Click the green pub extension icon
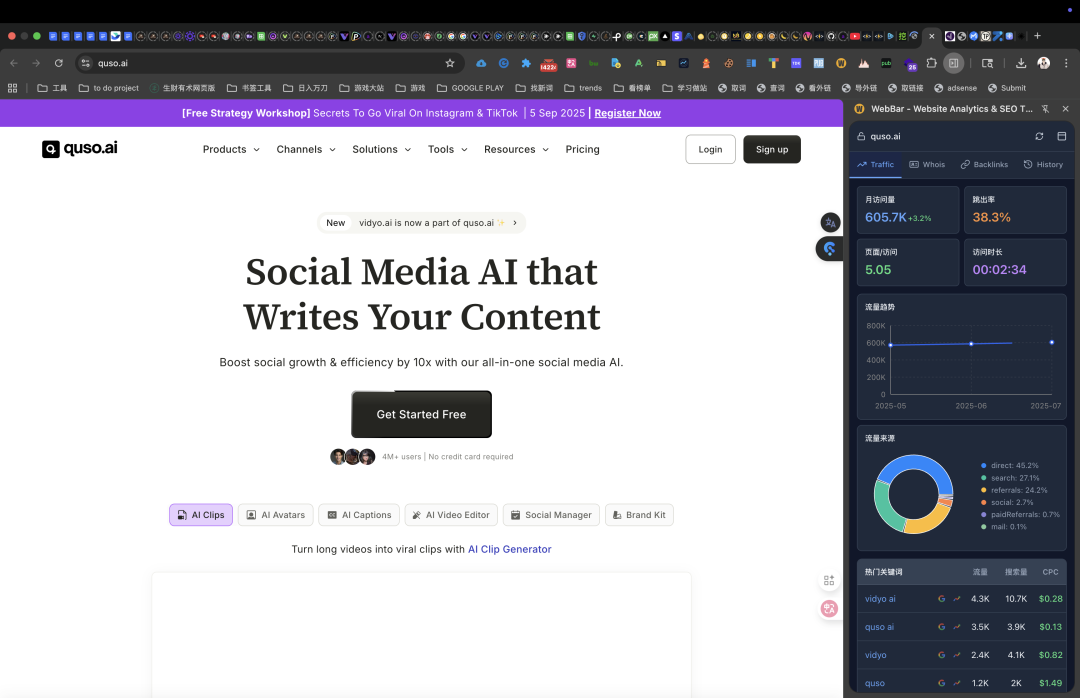The image size is (1080, 698). tap(886, 63)
